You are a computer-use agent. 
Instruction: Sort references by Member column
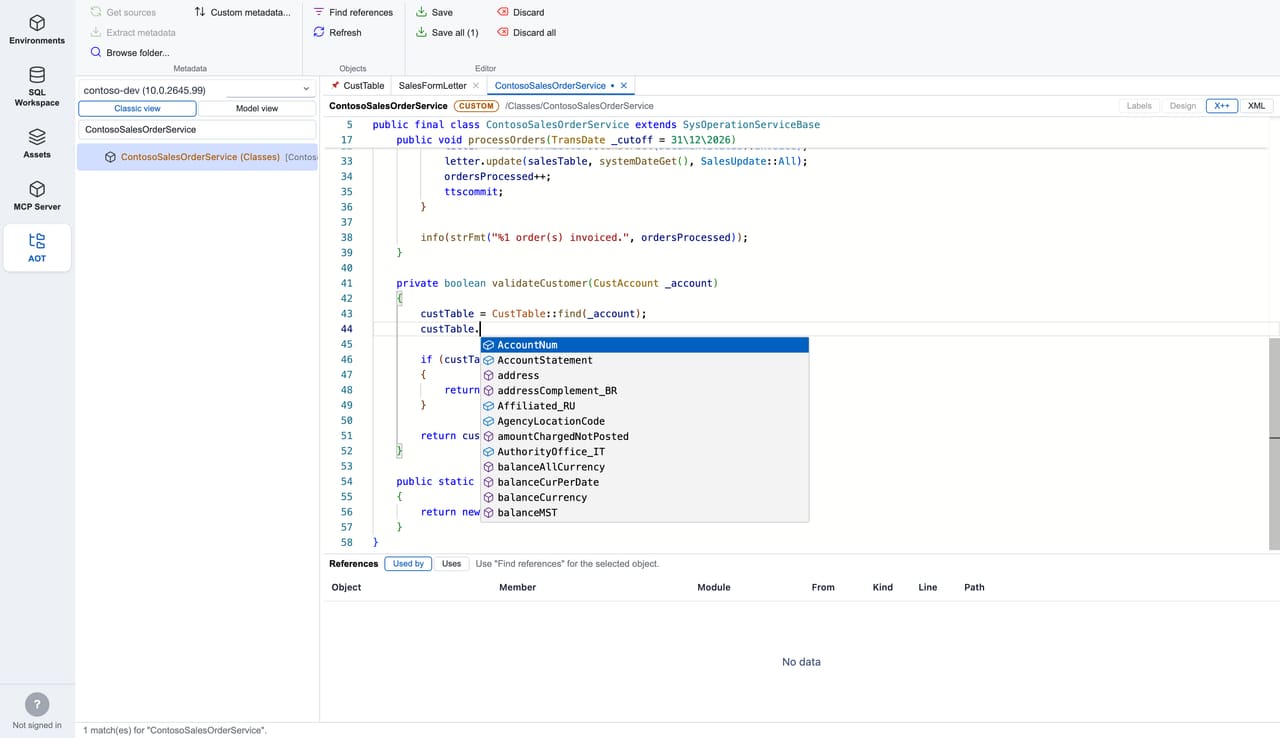[x=517, y=587]
